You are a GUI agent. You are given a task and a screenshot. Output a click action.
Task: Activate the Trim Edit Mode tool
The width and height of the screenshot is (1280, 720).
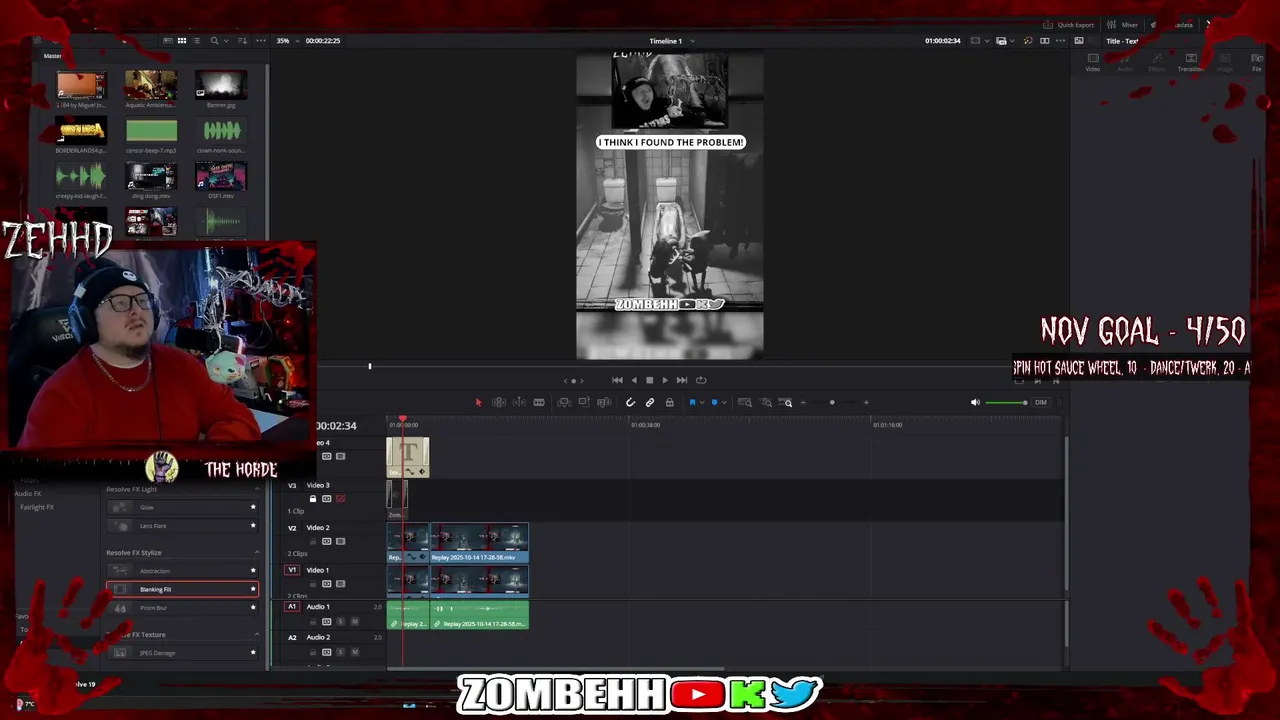(x=499, y=402)
